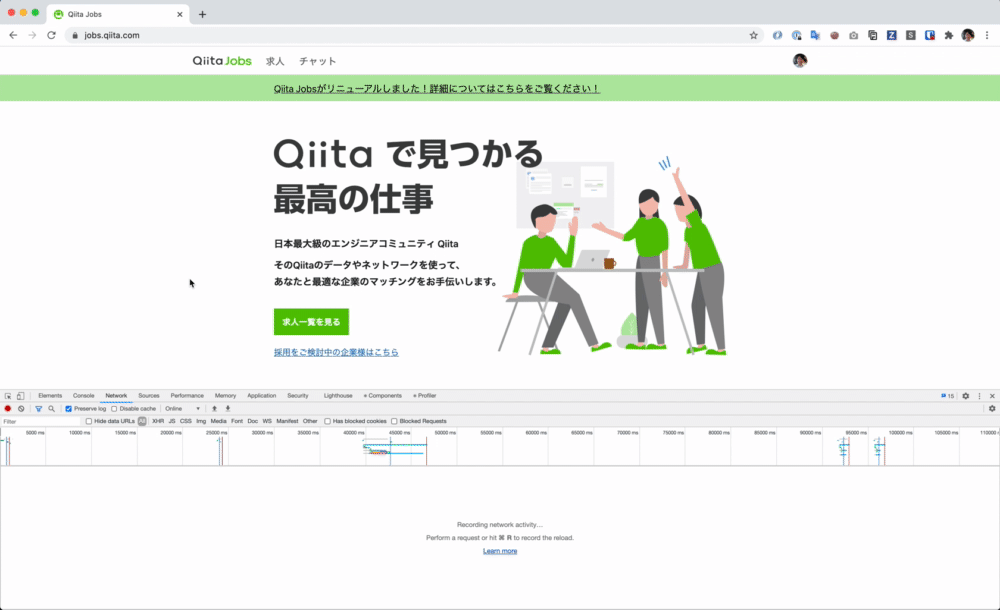
Task: Click timeline request cluster near 45000 ms
Action: coord(393,448)
